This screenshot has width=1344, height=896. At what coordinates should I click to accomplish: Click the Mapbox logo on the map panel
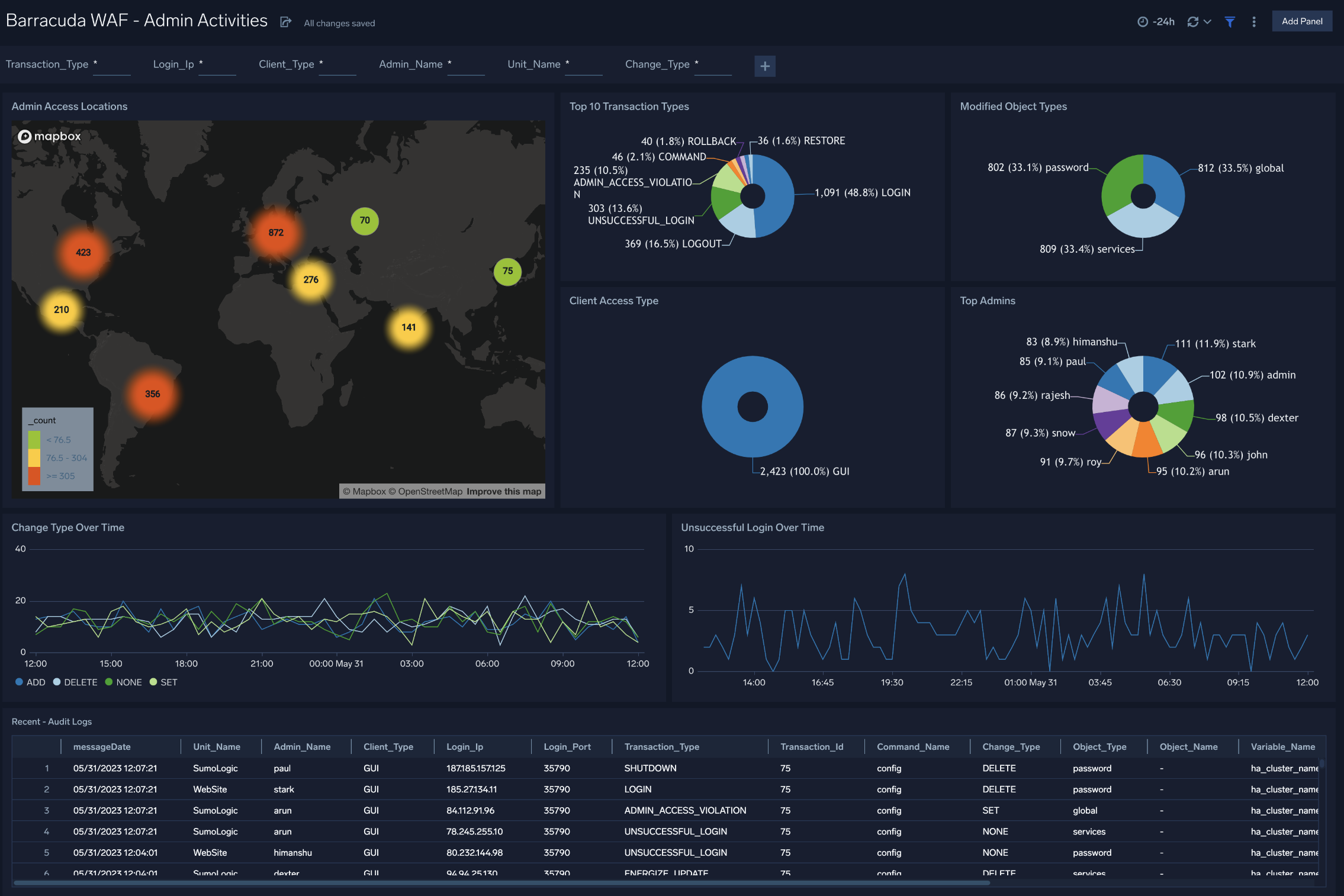pyautogui.click(x=50, y=136)
